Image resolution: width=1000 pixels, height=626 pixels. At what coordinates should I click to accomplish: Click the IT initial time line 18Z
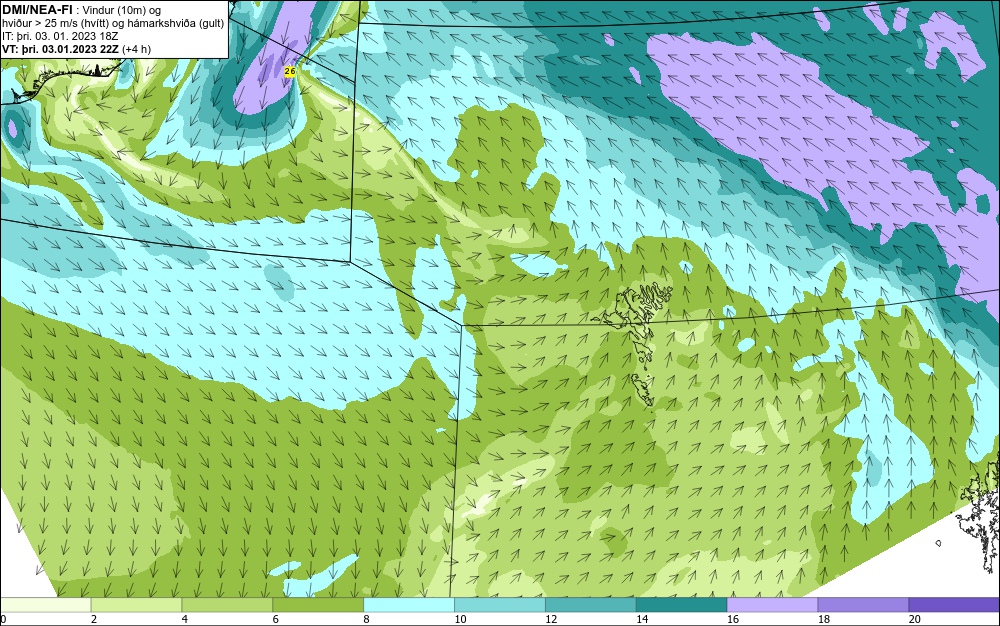pos(60,36)
